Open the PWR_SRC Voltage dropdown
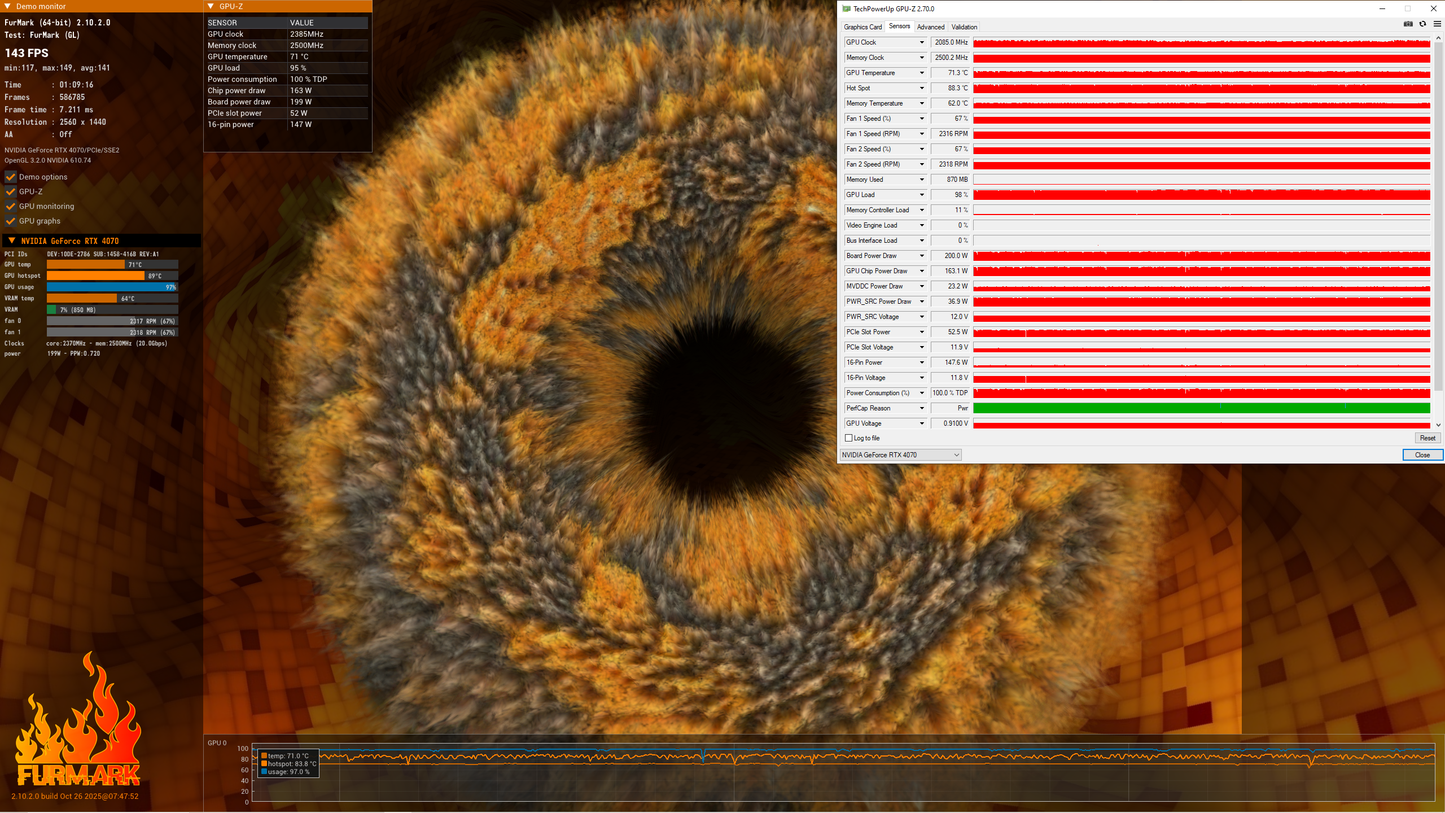1445x813 pixels. pos(922,317)
